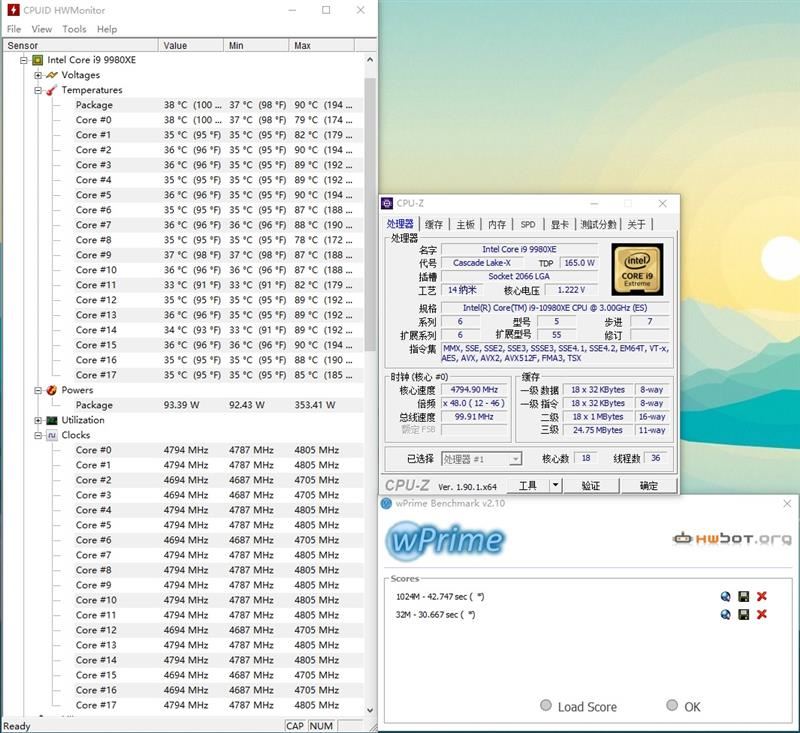The width and height of the screenshot is (800, 733).
Task: Select the 32M - 30.667 sec score entry
Action: click(x=436, y=615)
